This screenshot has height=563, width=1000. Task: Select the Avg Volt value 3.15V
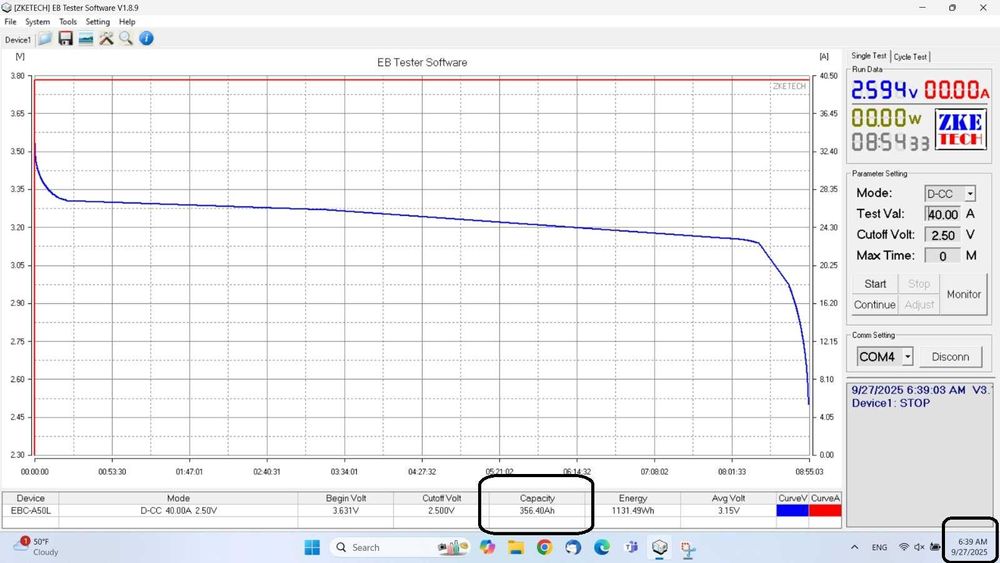[x=728, y=511]
